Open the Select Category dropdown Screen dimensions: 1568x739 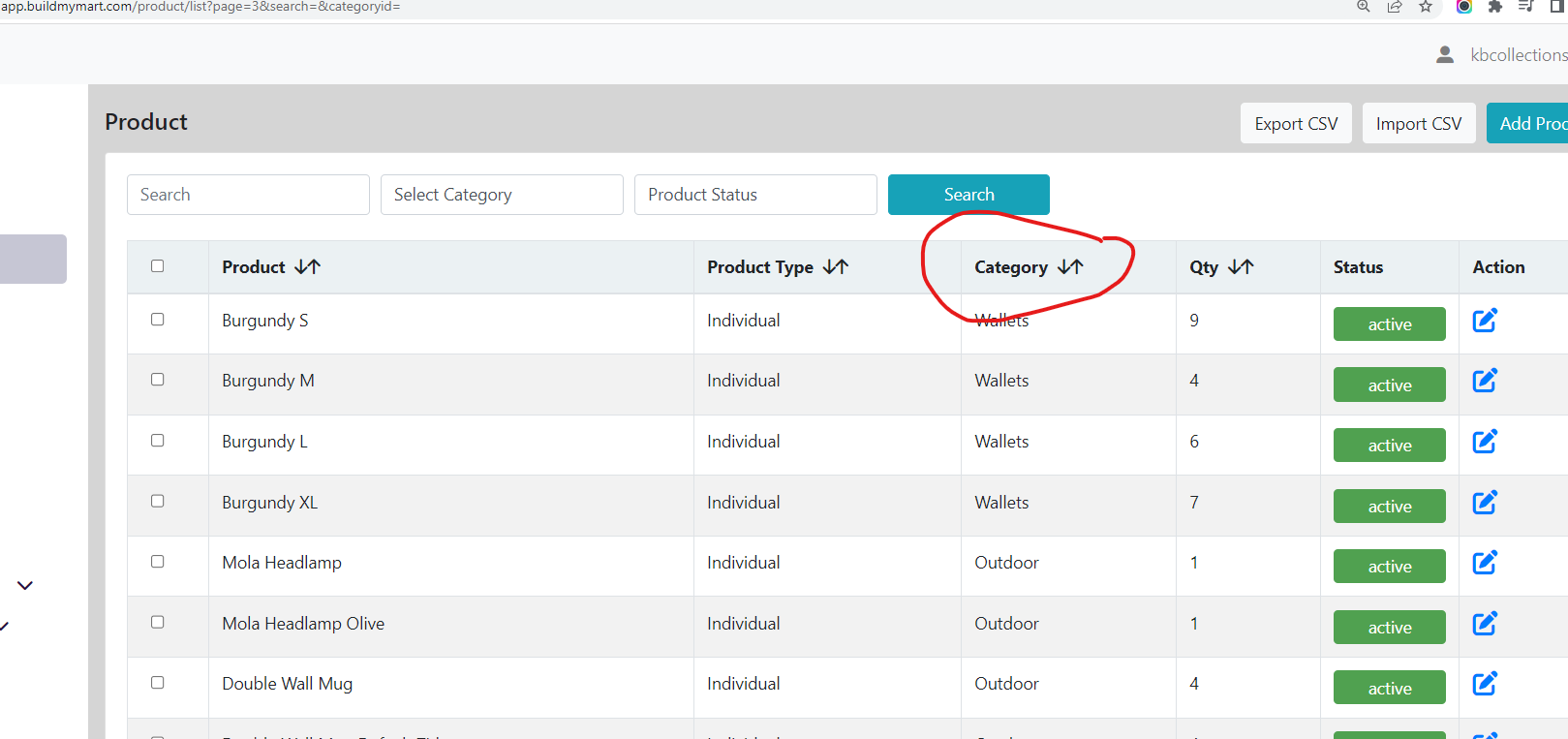(502, 195)
